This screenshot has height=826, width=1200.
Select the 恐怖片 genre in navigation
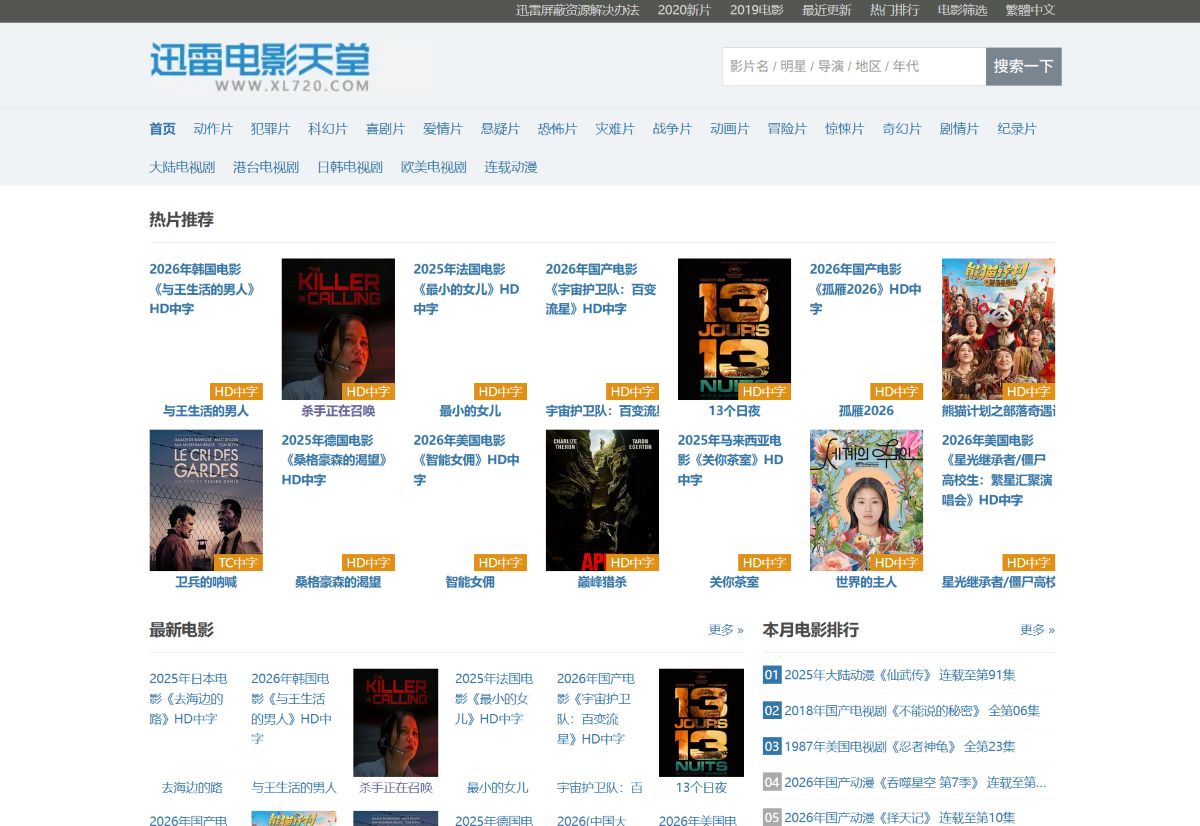click(x=557, y=129)
